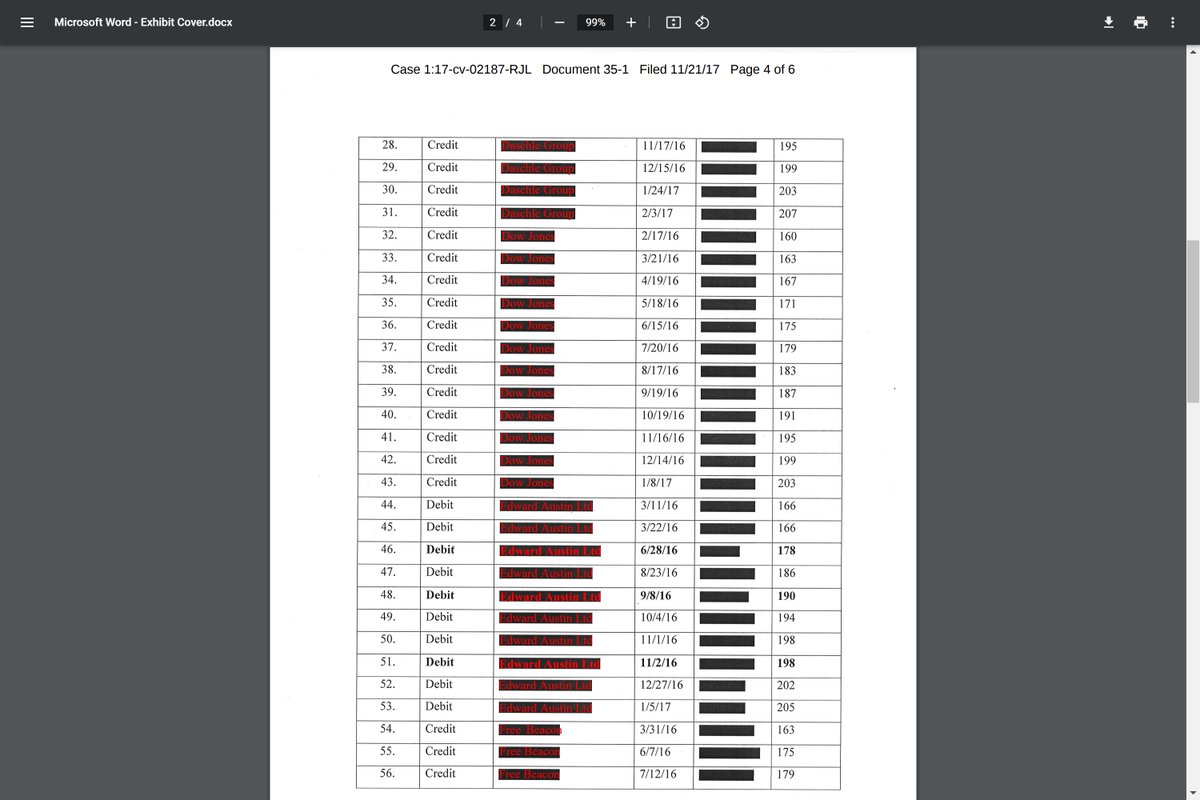The width and height of the screenshot is (1200, 800).
Task: Click the document title Exhibit Cover.docx
Action: pos(143,22)
